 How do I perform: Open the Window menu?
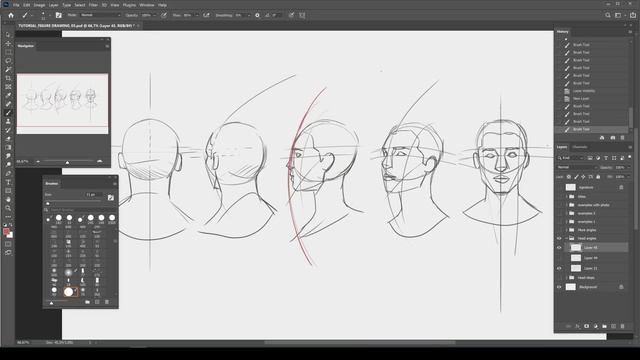(x=147, y=5)
